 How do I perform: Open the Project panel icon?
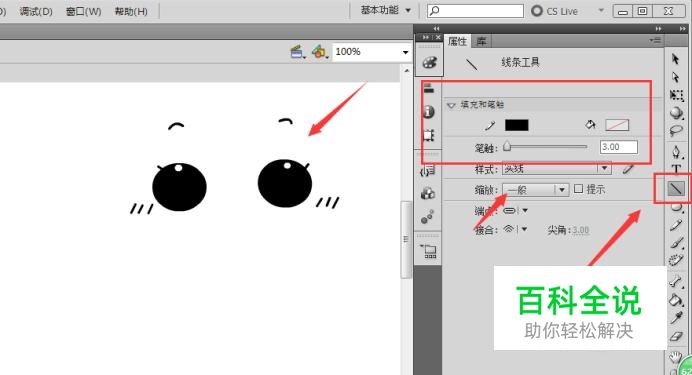pos(429,251)
